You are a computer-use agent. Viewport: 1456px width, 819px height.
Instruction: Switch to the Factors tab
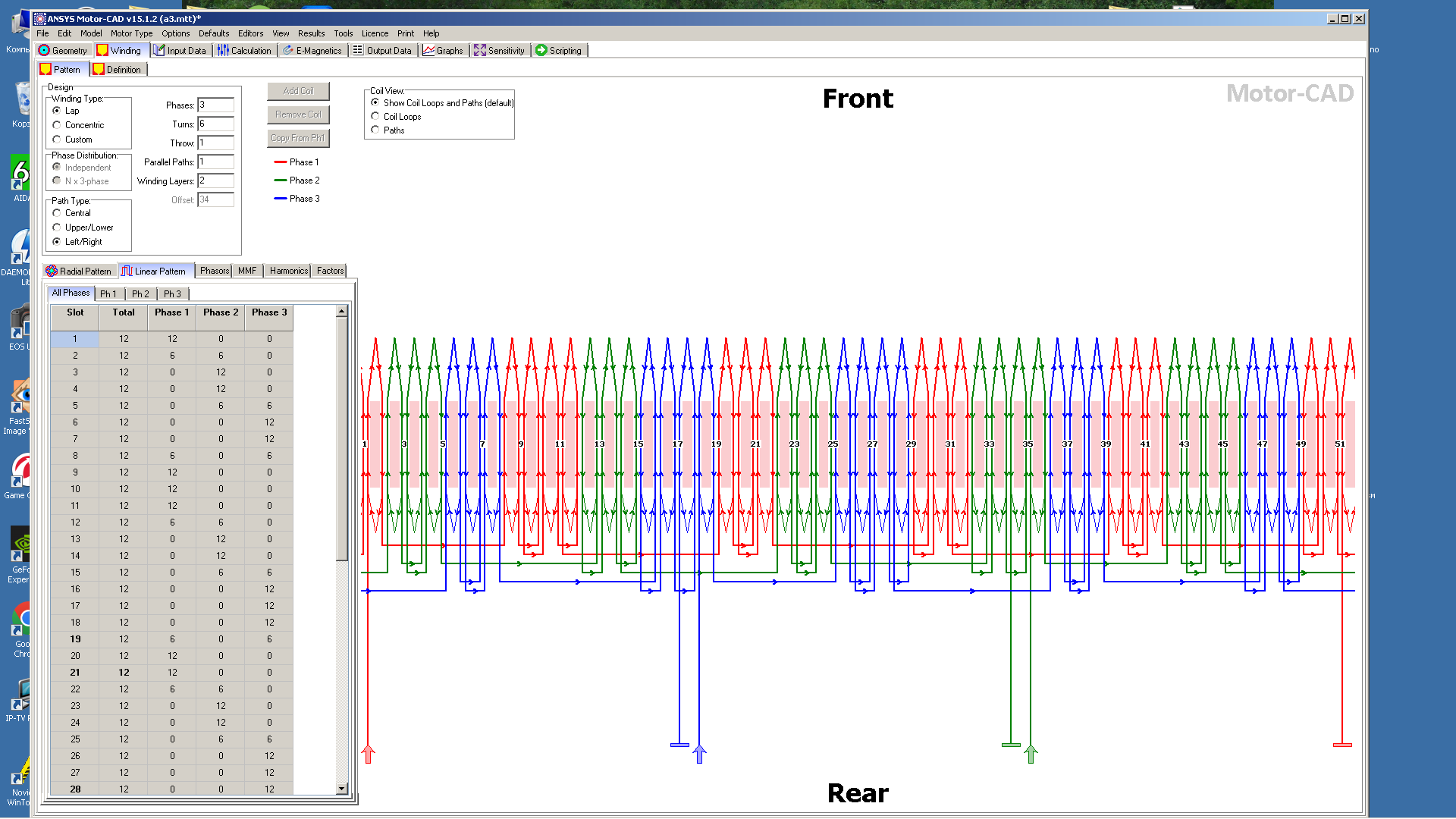330,271
